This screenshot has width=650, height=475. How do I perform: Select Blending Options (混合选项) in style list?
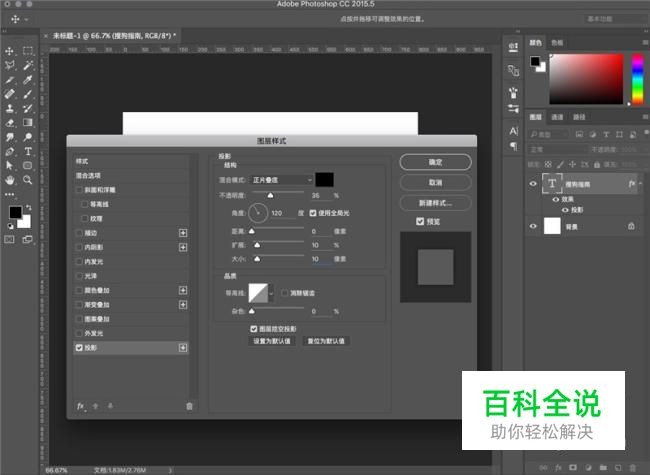[131, 176]
